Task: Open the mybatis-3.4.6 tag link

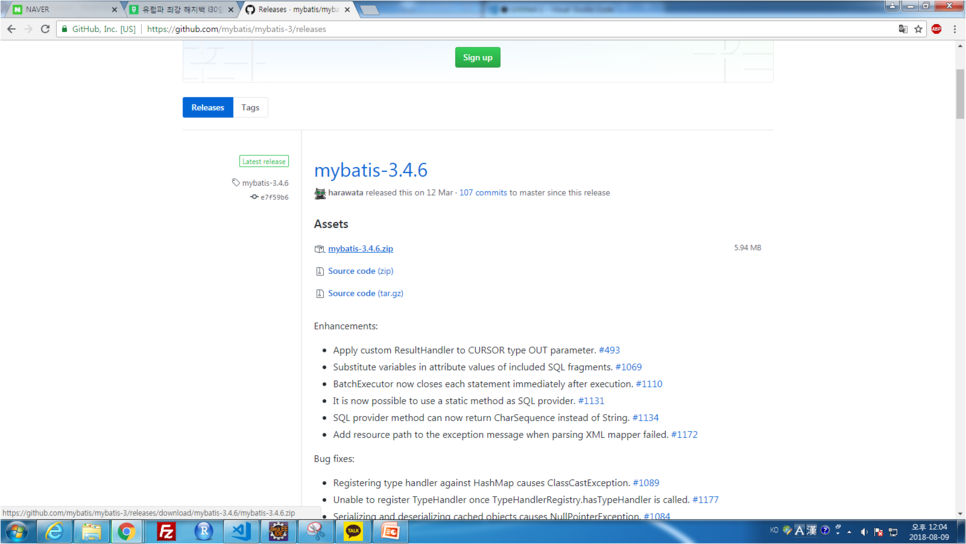Action: coord(265,183)
